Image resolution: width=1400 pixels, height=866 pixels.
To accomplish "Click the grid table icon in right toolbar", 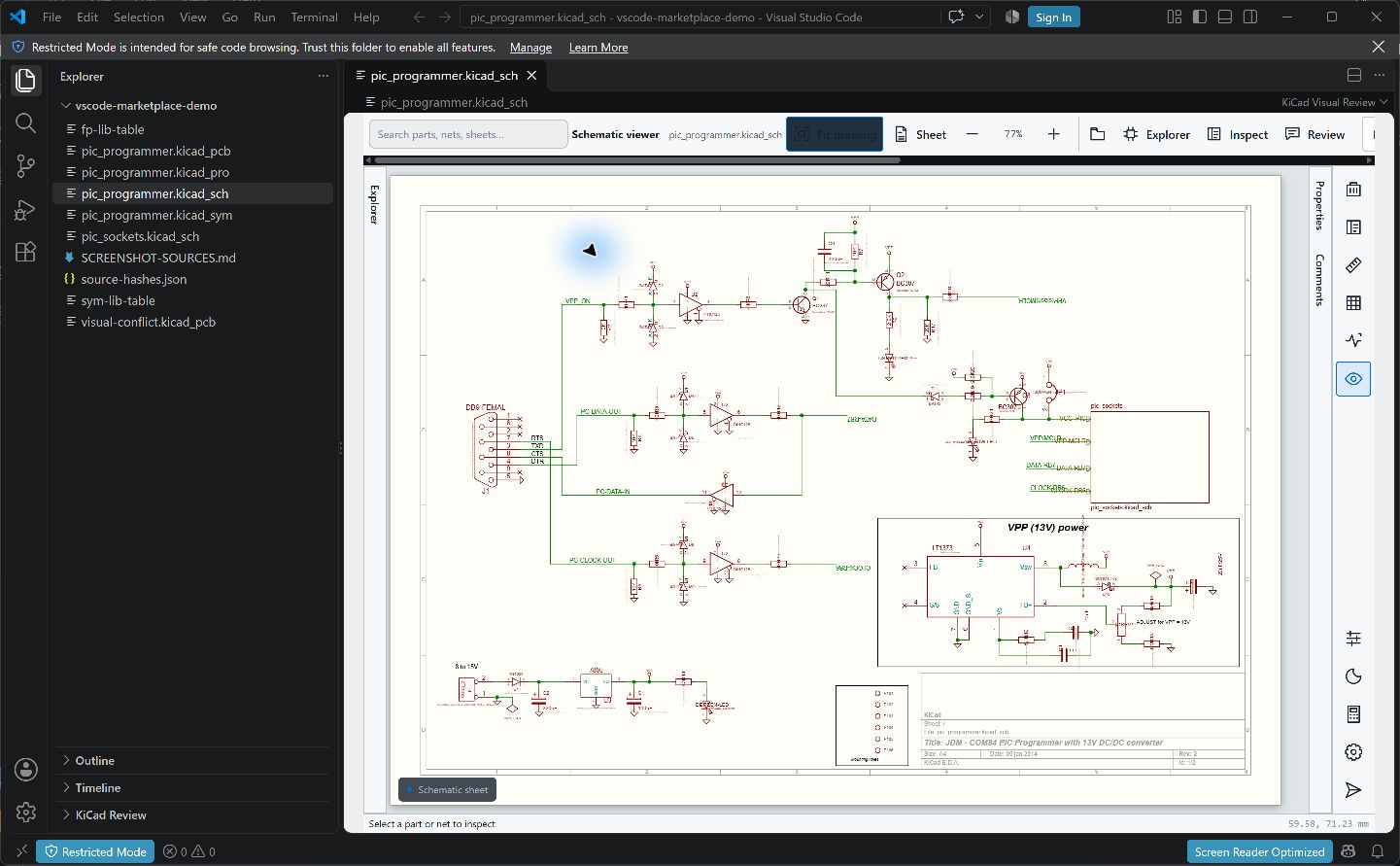I will [x=1353, y=302].
